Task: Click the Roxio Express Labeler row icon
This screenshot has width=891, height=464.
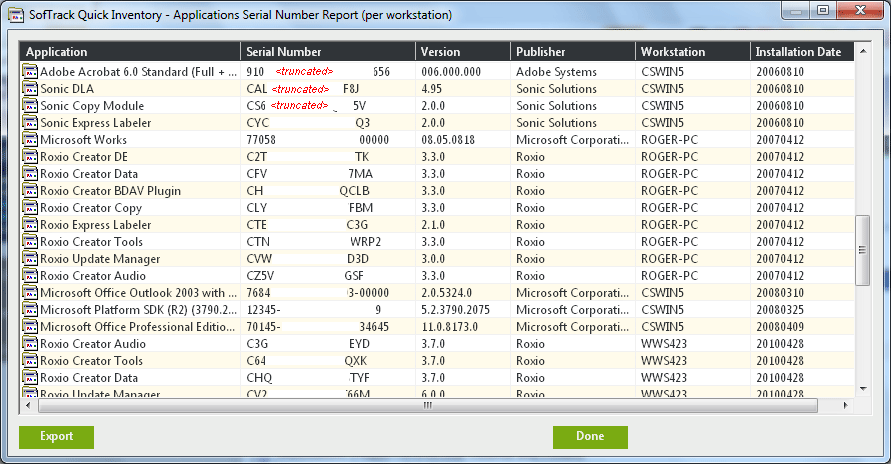Action: [x=30, y=225]
